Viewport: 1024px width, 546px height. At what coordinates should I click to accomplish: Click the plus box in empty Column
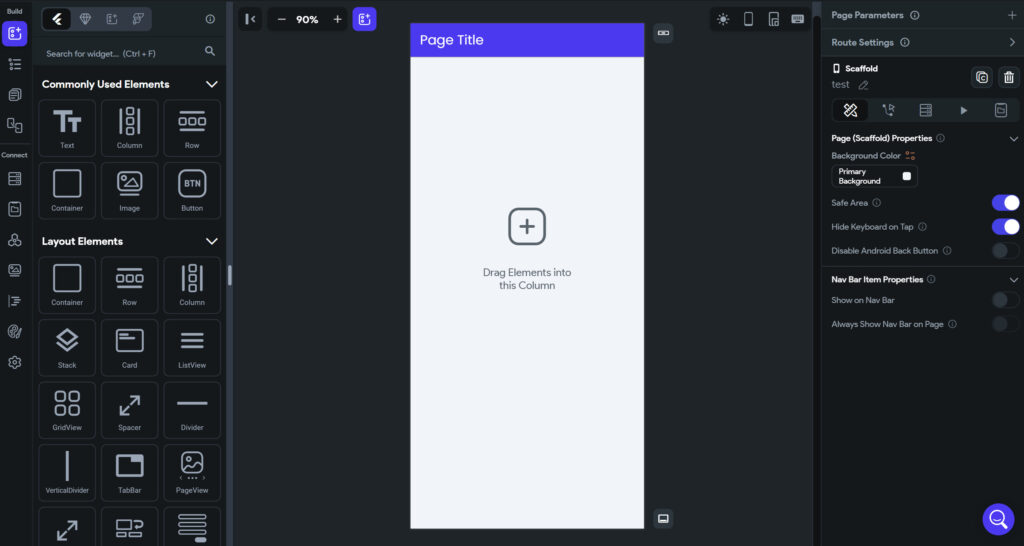pyautogui.click(x=527, y=227)
